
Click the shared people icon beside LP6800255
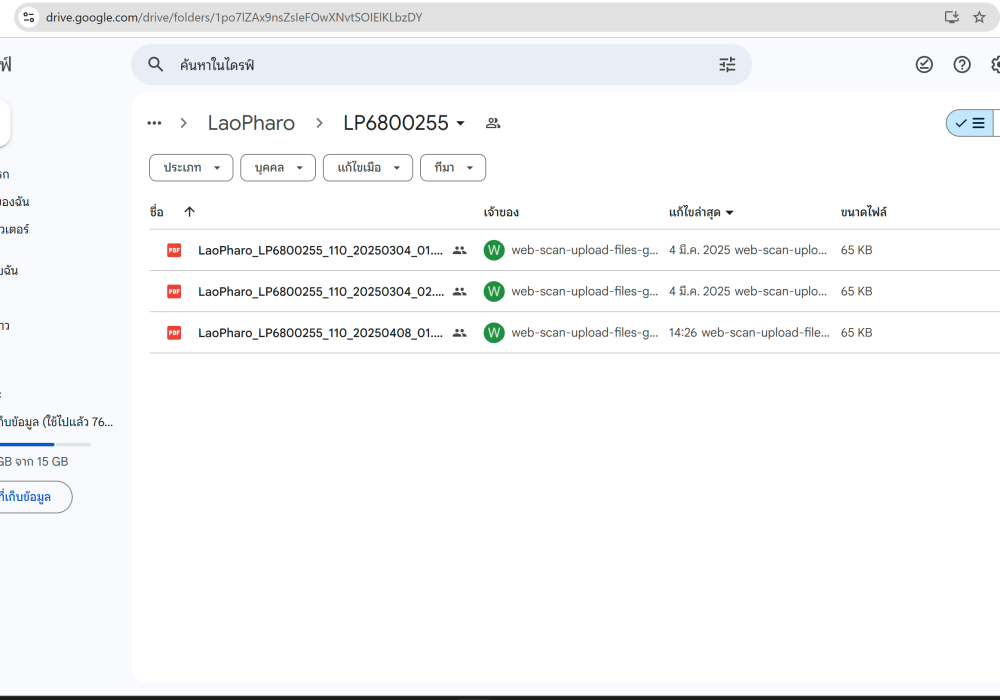tap(493, 123)
